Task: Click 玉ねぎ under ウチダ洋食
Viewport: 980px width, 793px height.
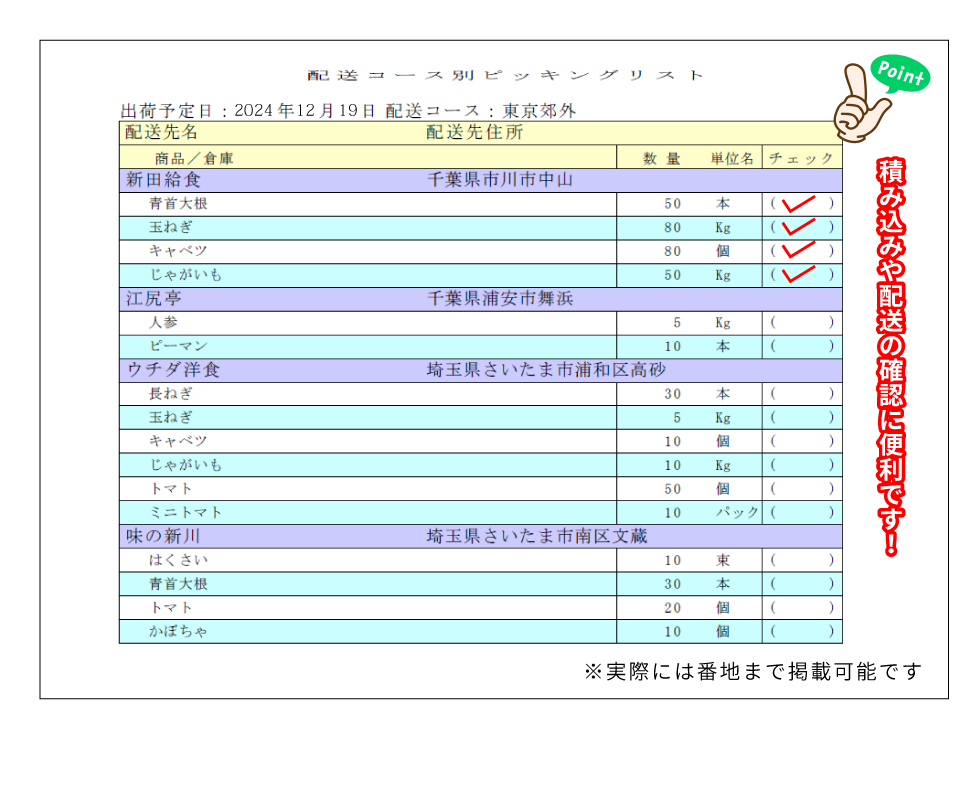Action: [171, 418]
